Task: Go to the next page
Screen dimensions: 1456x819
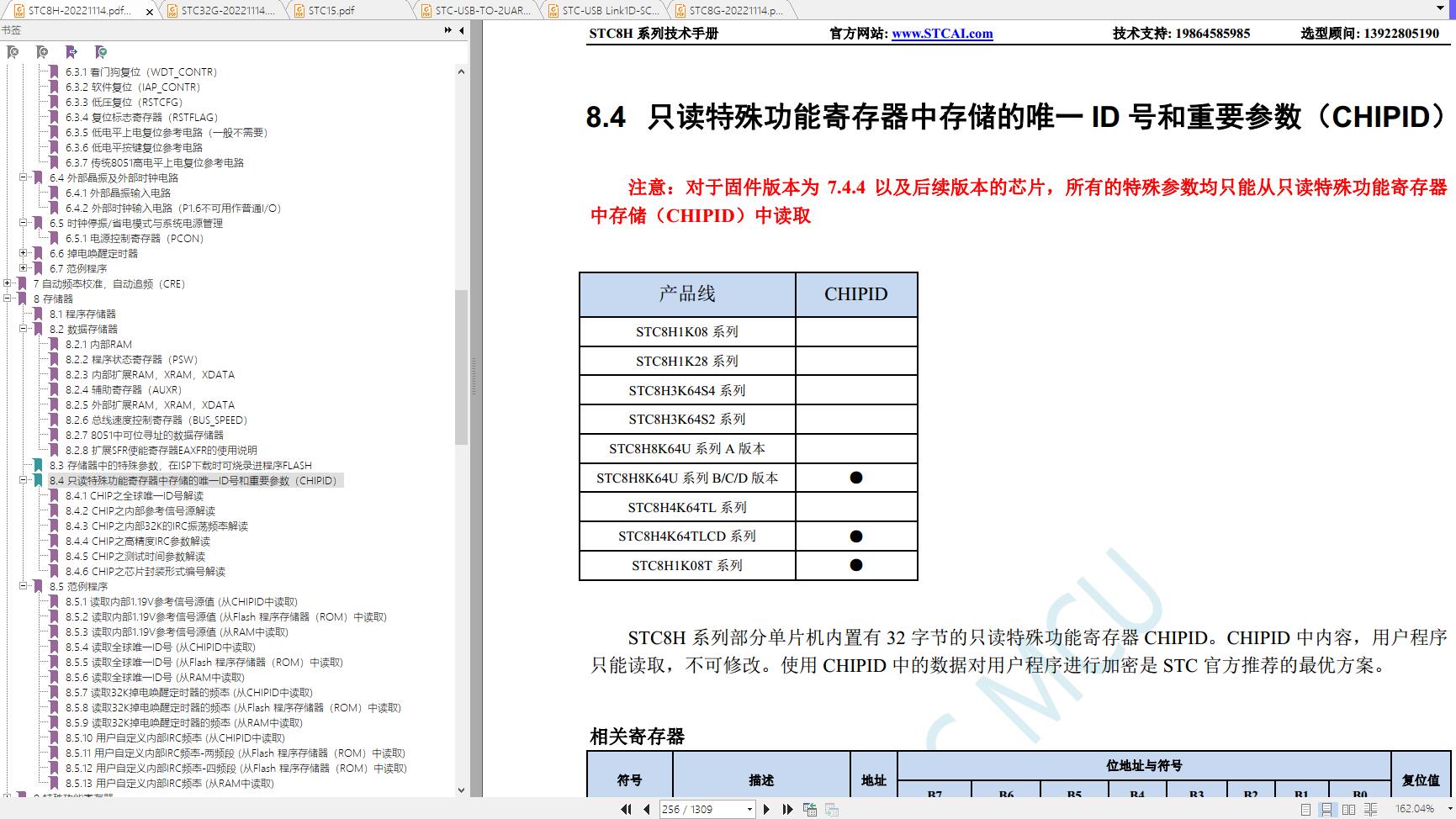Action: point(766,809)
